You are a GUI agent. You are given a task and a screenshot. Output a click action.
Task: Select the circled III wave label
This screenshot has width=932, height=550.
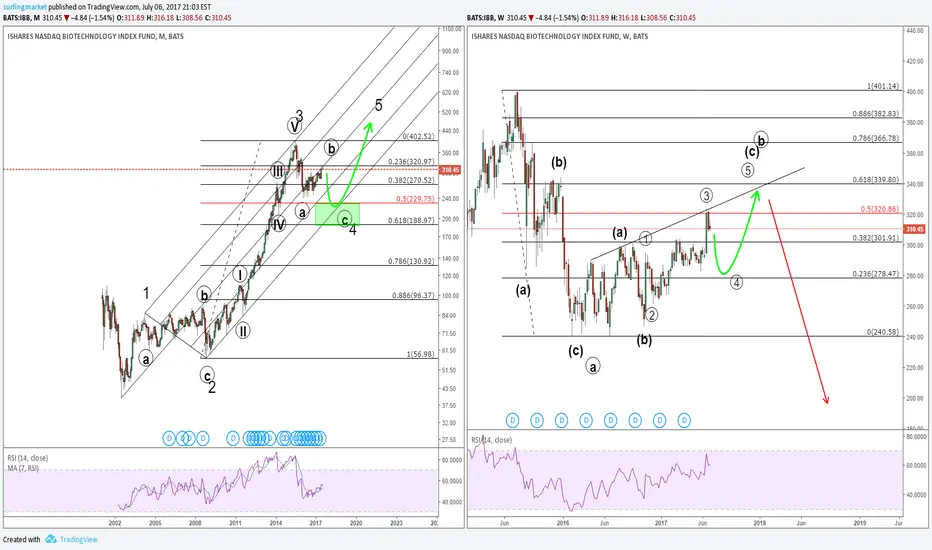pos(278,170)
